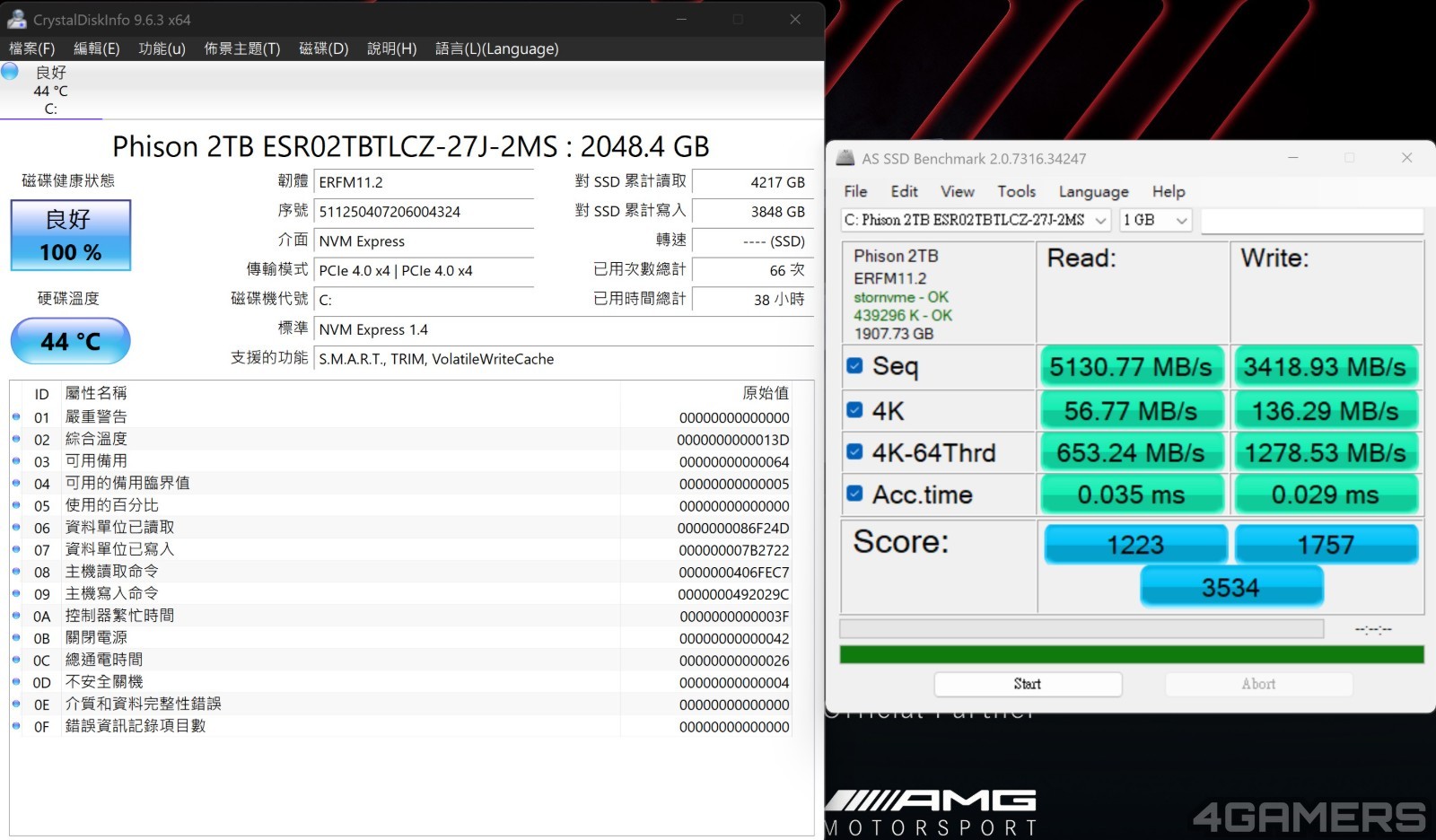Image resolution: width=1436 pixels, height=840 pixels.
Task: Uncheck the Seq benchmark checkbox
Action: (854, 366)
